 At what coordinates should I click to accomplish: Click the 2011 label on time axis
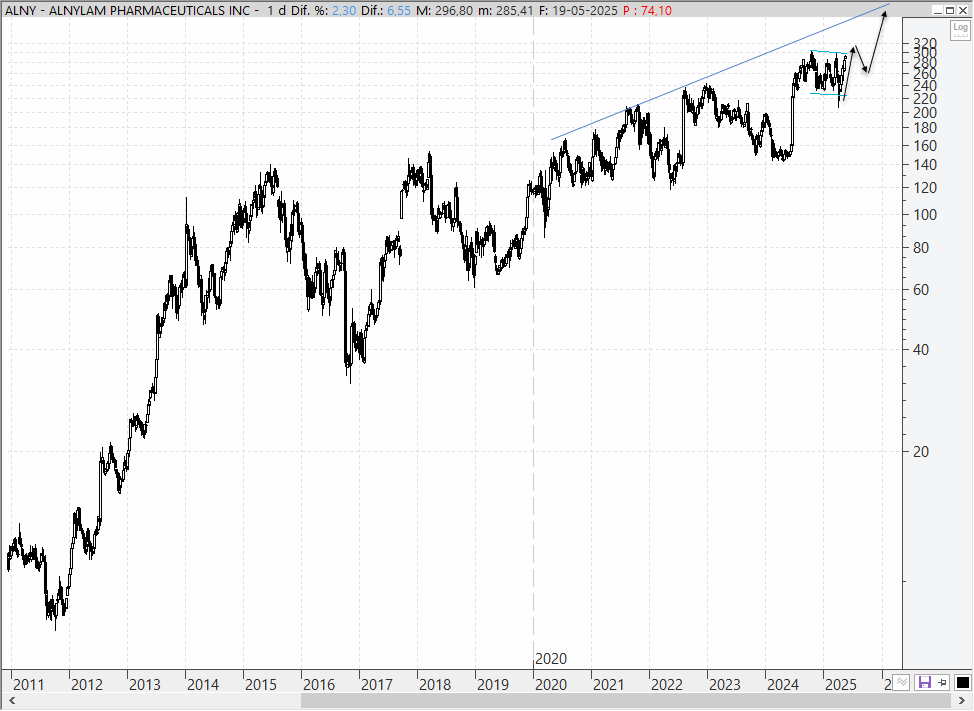pyautogui.click(x=29, y=684)
